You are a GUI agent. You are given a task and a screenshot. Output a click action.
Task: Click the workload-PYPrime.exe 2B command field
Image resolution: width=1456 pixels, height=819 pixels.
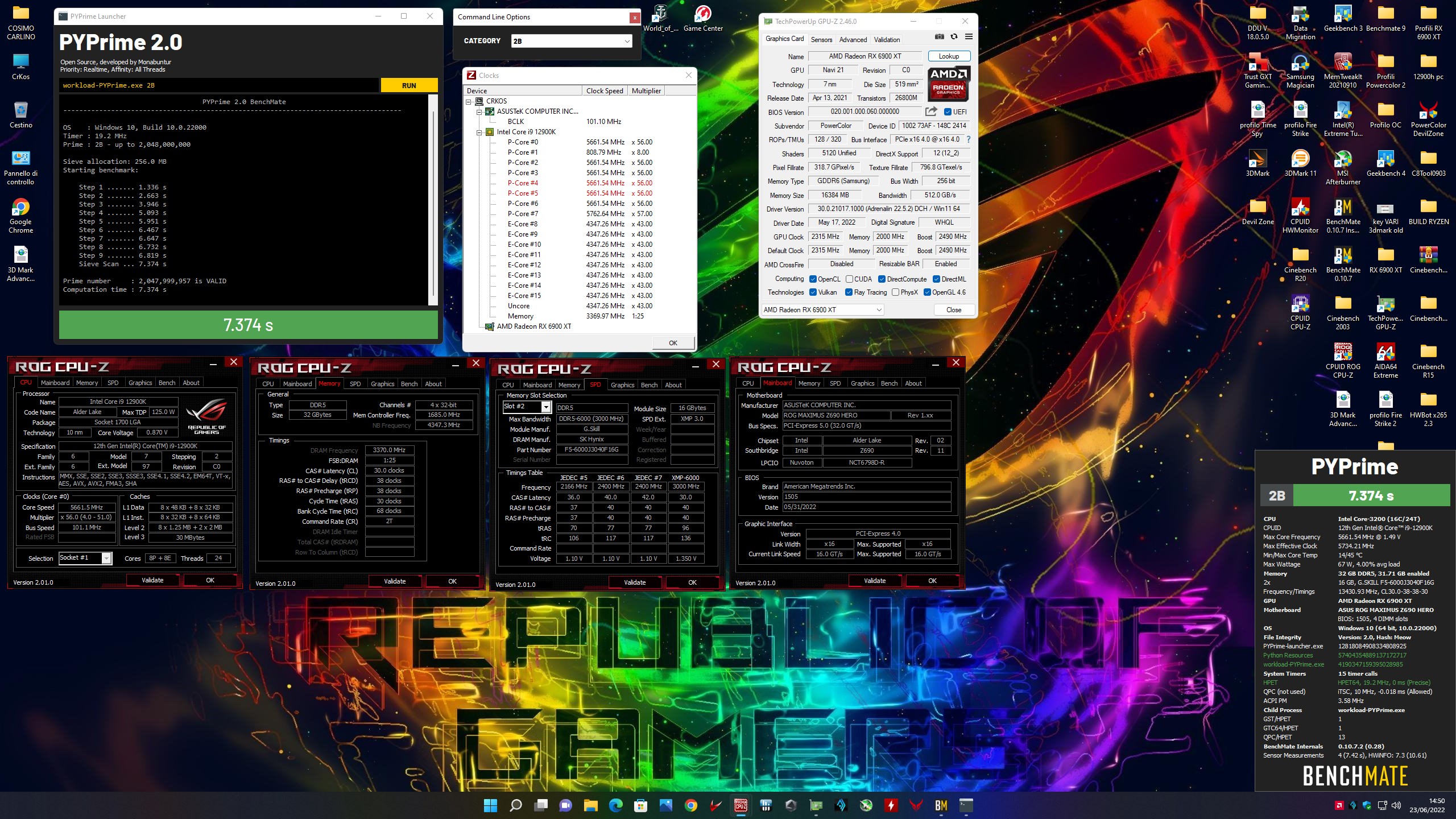point(219,85)
